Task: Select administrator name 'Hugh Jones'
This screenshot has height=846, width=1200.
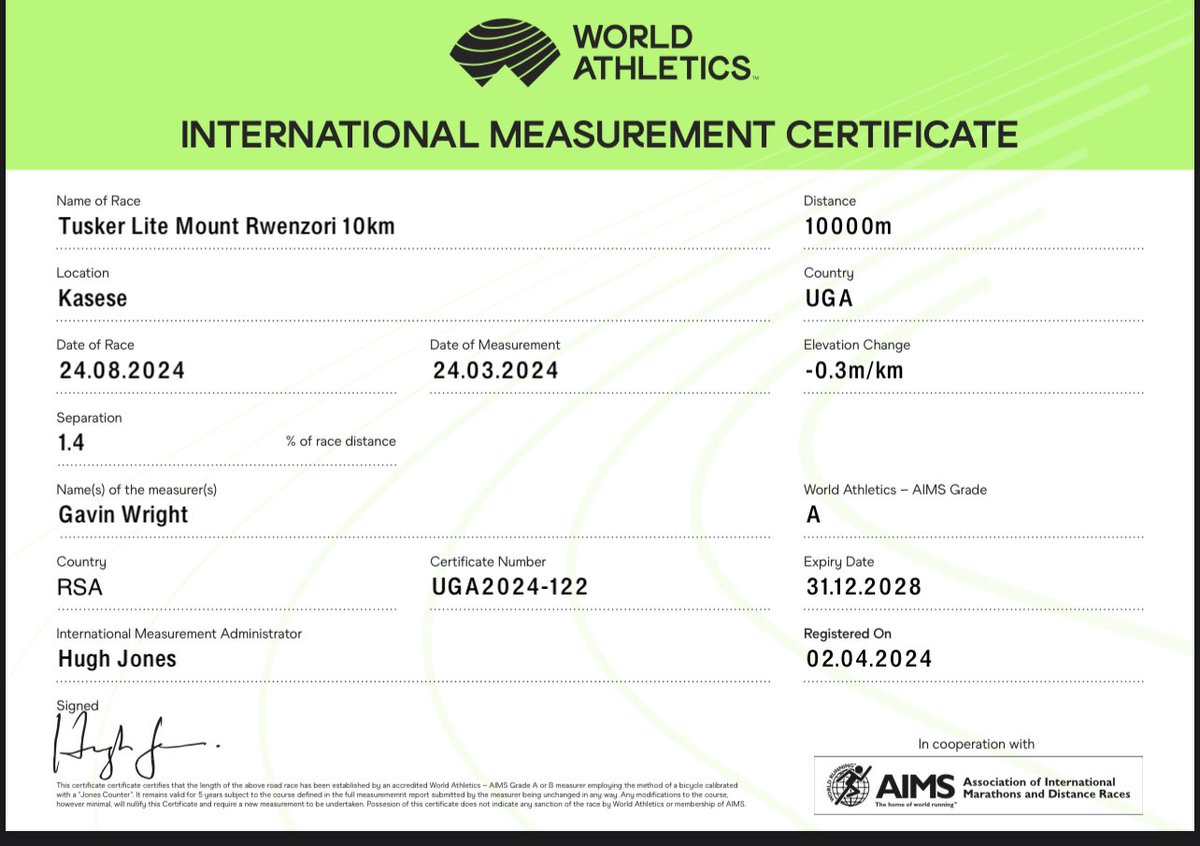Action: tap(116, 658)
